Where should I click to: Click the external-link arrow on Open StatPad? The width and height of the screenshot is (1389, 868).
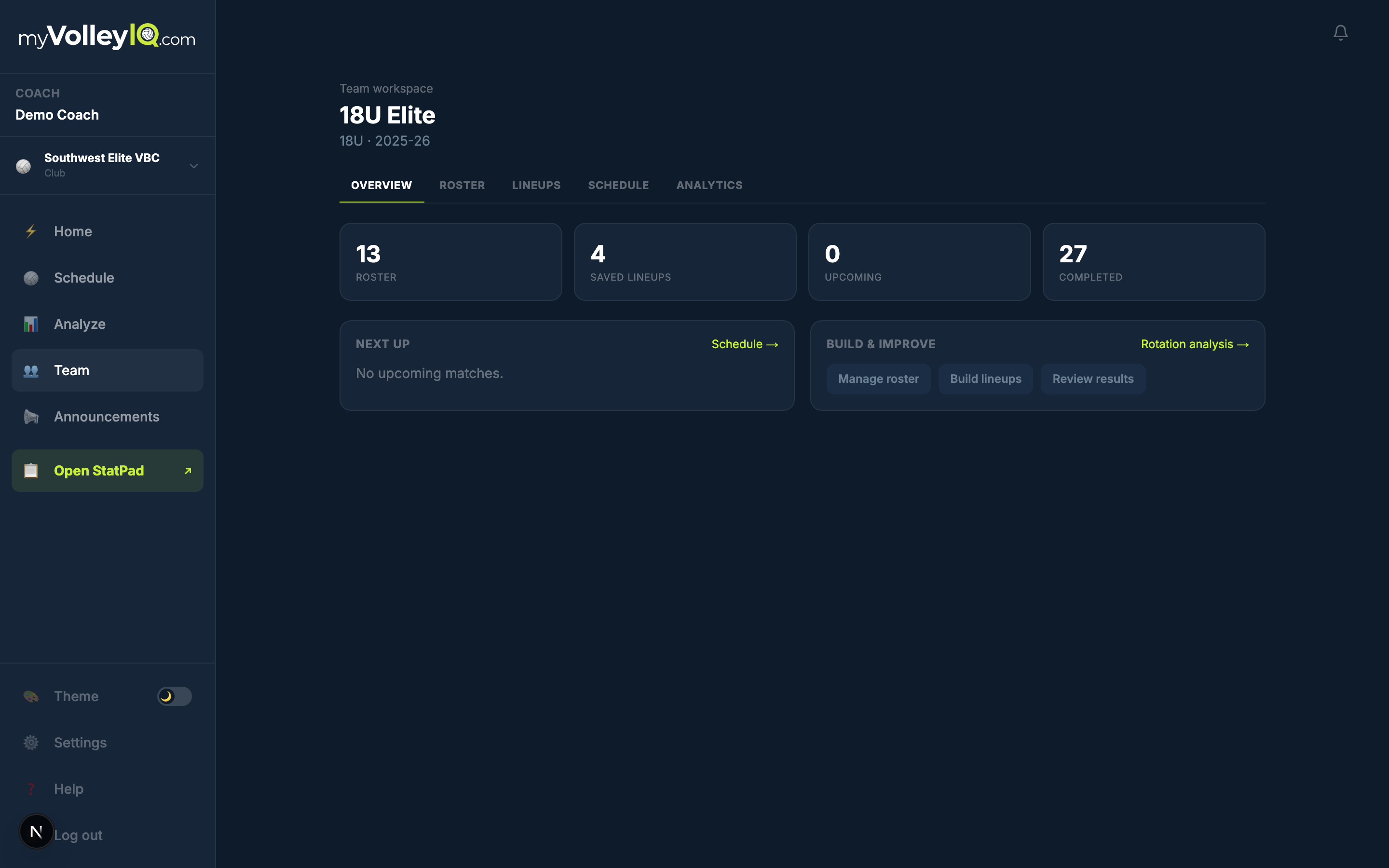click(188, 471)
